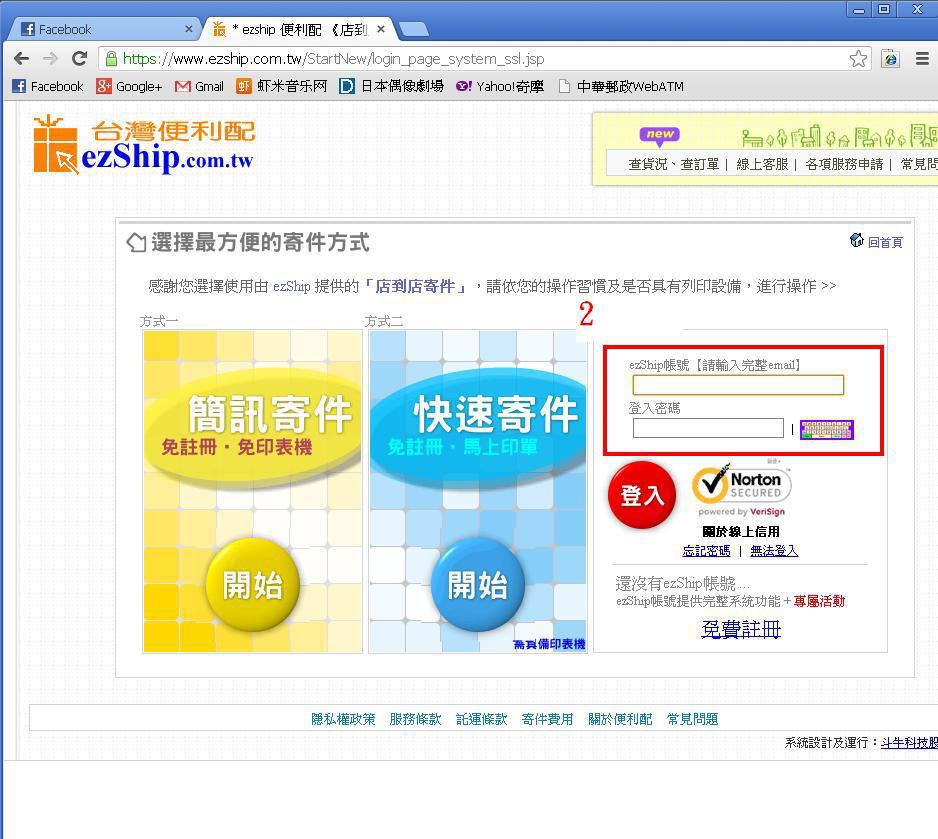The width and height of the screenshot is (938, 839).
Task: Open a new browser tab
Action: 413,29
